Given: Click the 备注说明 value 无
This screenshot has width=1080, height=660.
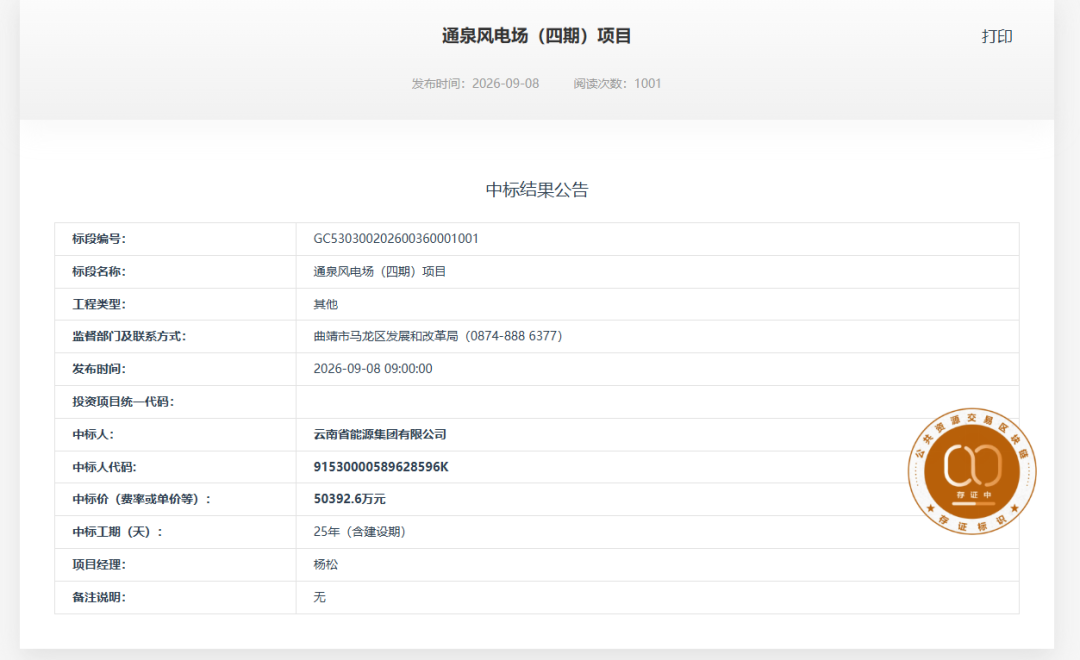Looking at the screenshot, I should coord(320,597).
